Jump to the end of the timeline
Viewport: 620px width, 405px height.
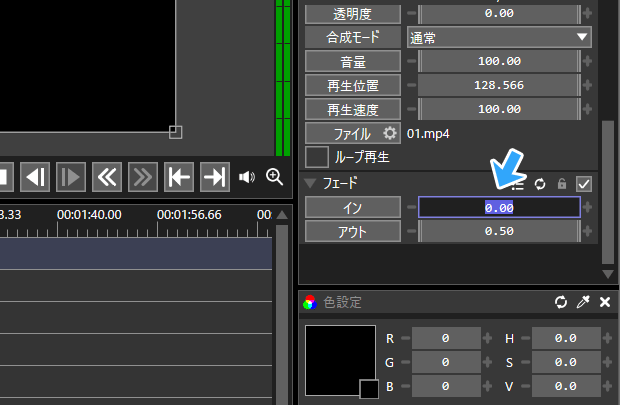point(215,177)
